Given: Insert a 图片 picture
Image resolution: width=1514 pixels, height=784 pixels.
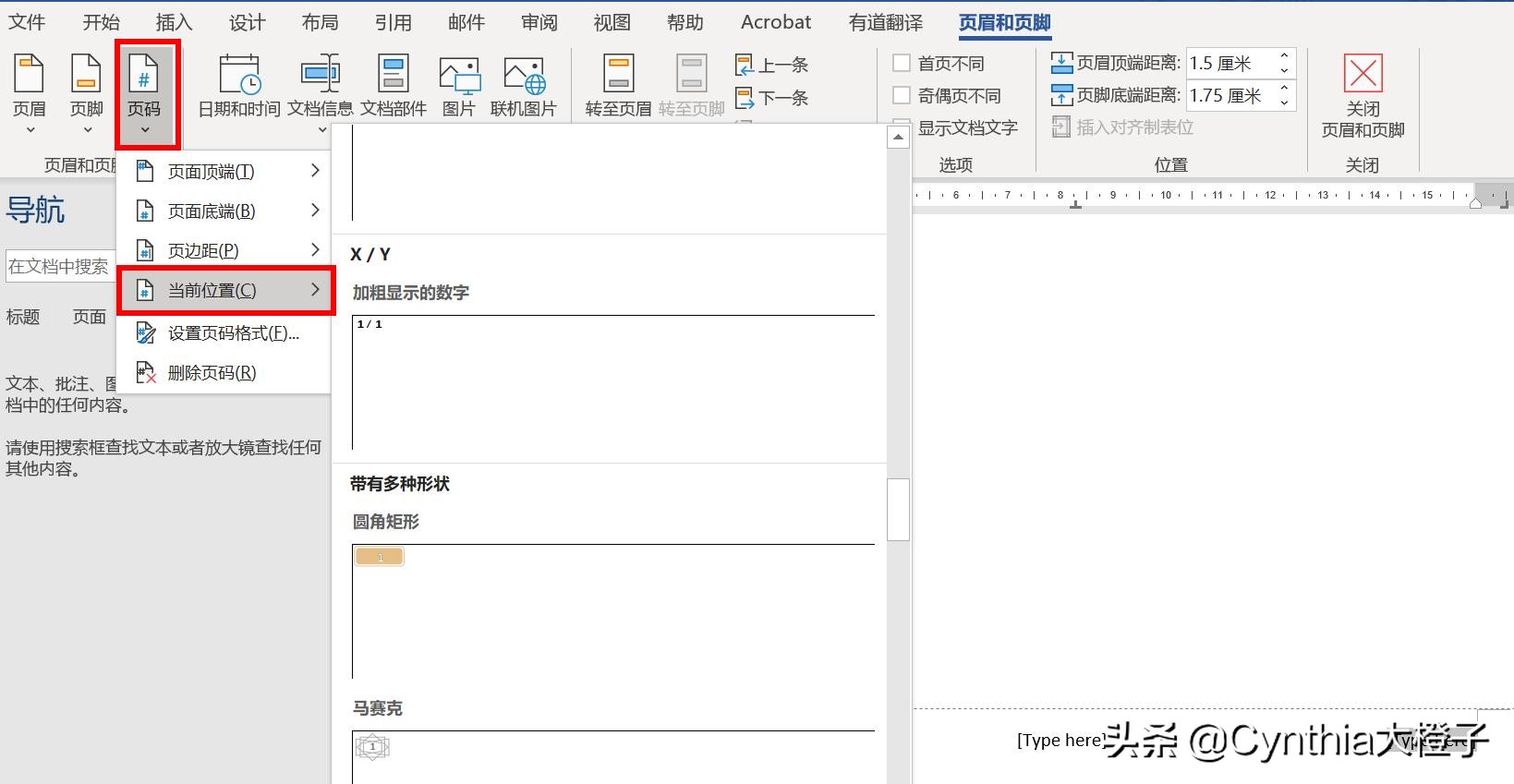Looking at the screenshot, I should coord(458,86).
